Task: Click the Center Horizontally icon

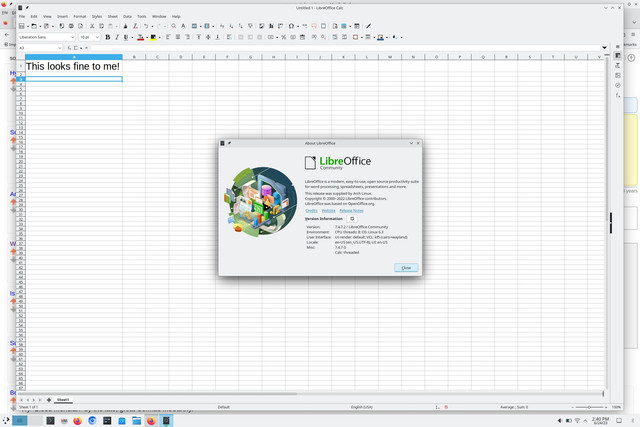Action: point(178,37)
